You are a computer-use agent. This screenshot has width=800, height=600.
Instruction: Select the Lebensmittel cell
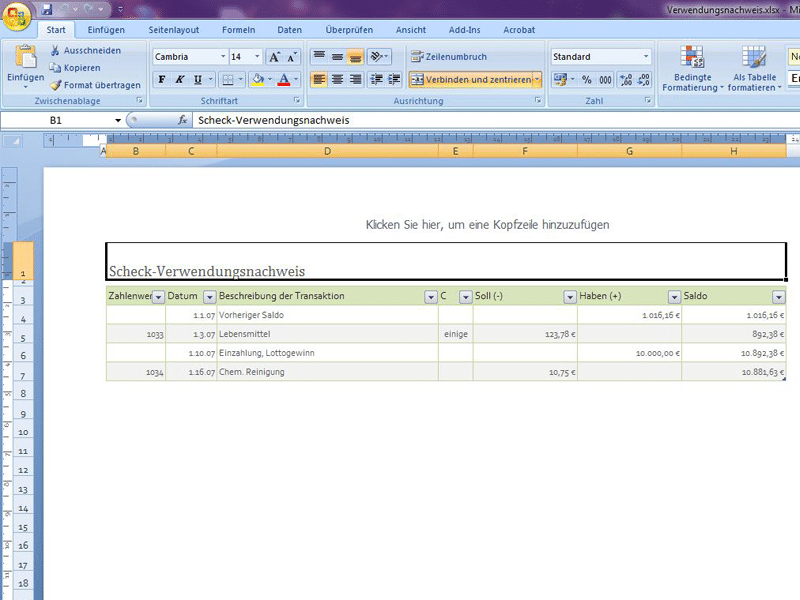pyautogui.click(x=328, y=334)
